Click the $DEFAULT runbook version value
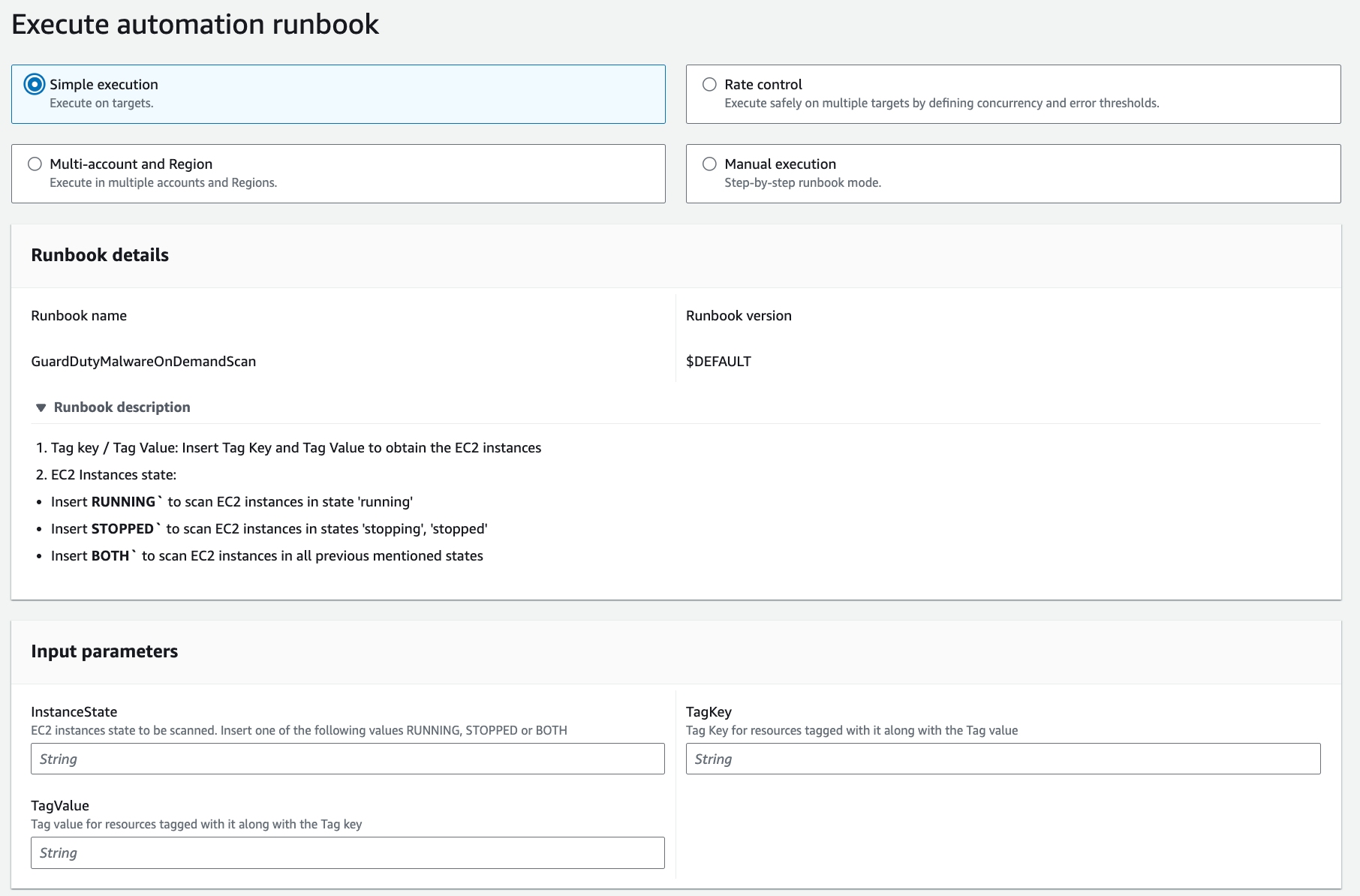The height and width of the screenshot is (896, 1360). pos(718,361)
